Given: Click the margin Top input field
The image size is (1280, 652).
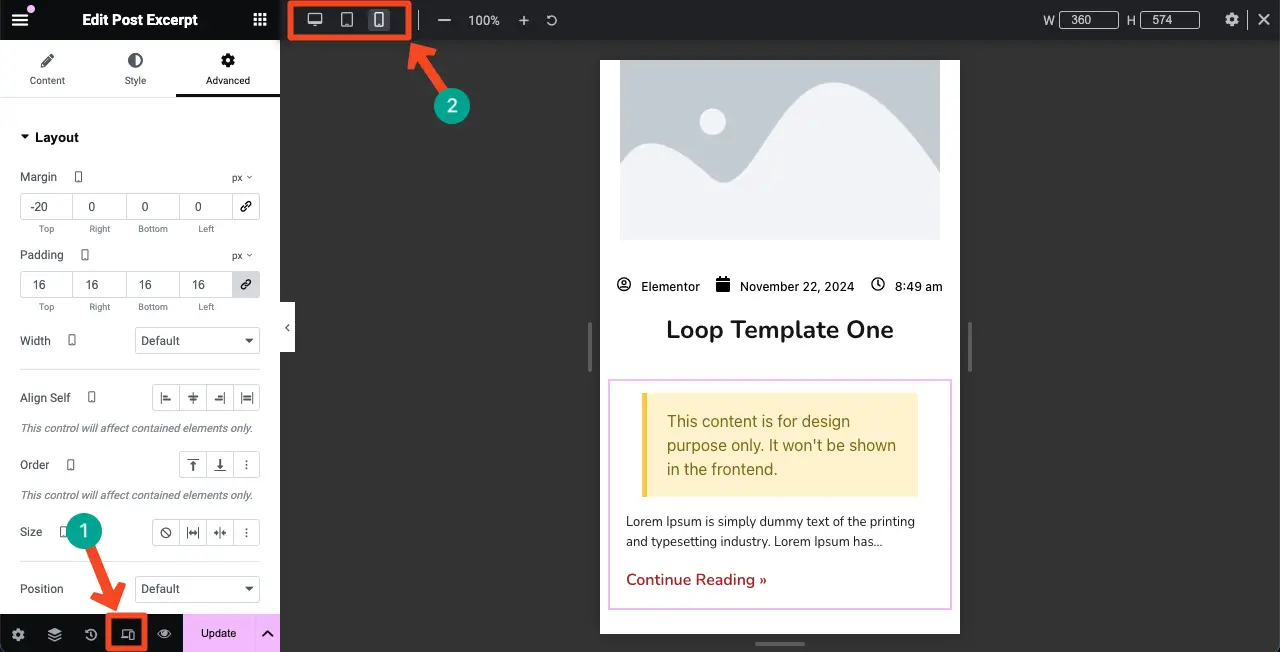Looking at the screenshot, I should coord(46,207).
